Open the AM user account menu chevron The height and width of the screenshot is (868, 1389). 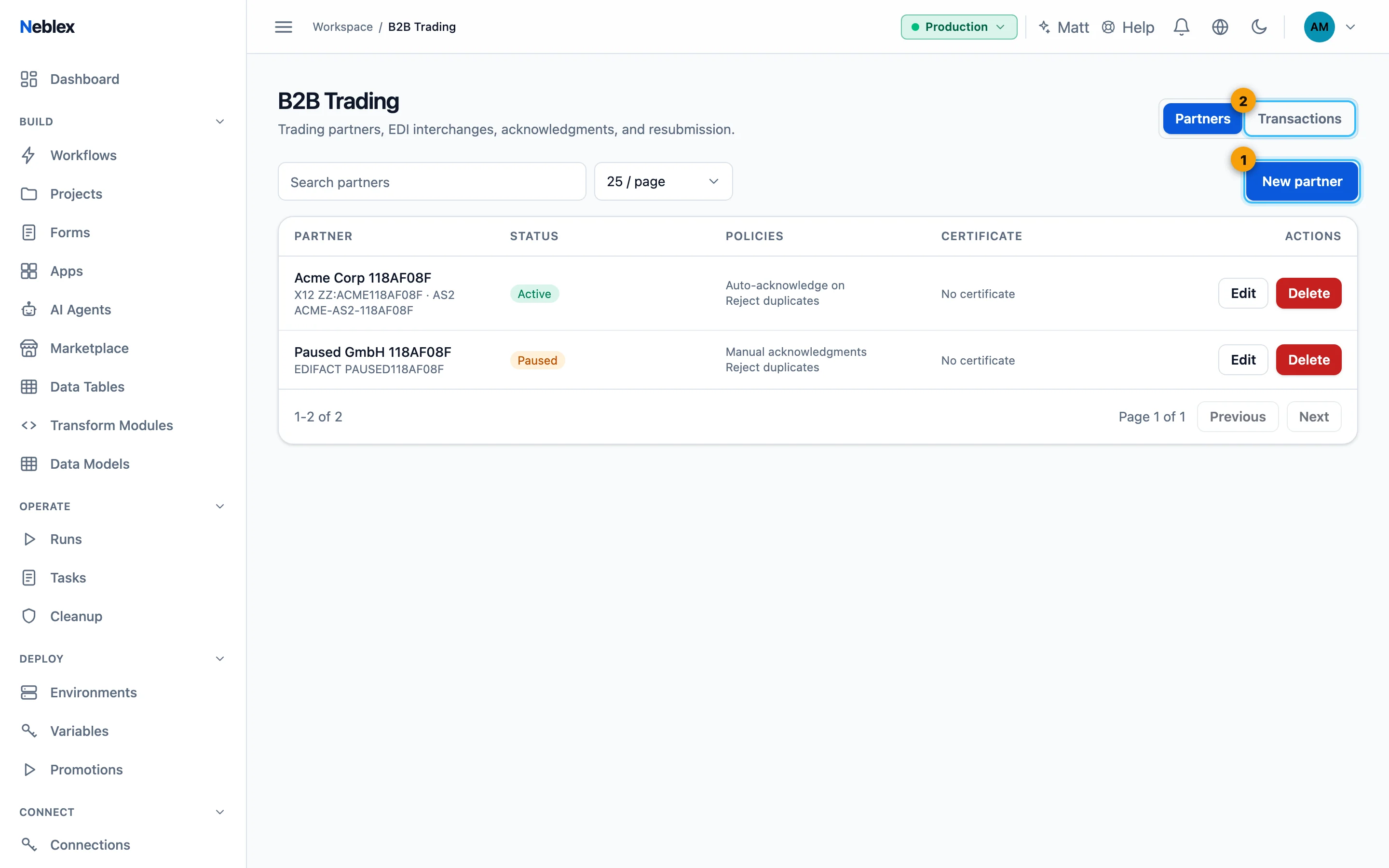[1350, 27]
